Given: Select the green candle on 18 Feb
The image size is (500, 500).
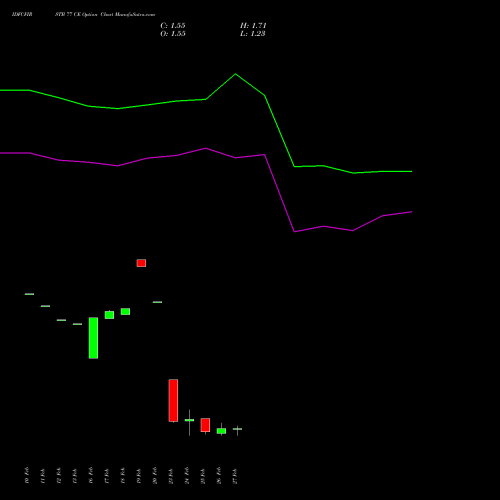Looking at the screenshot, I should [x=125, y=312].
